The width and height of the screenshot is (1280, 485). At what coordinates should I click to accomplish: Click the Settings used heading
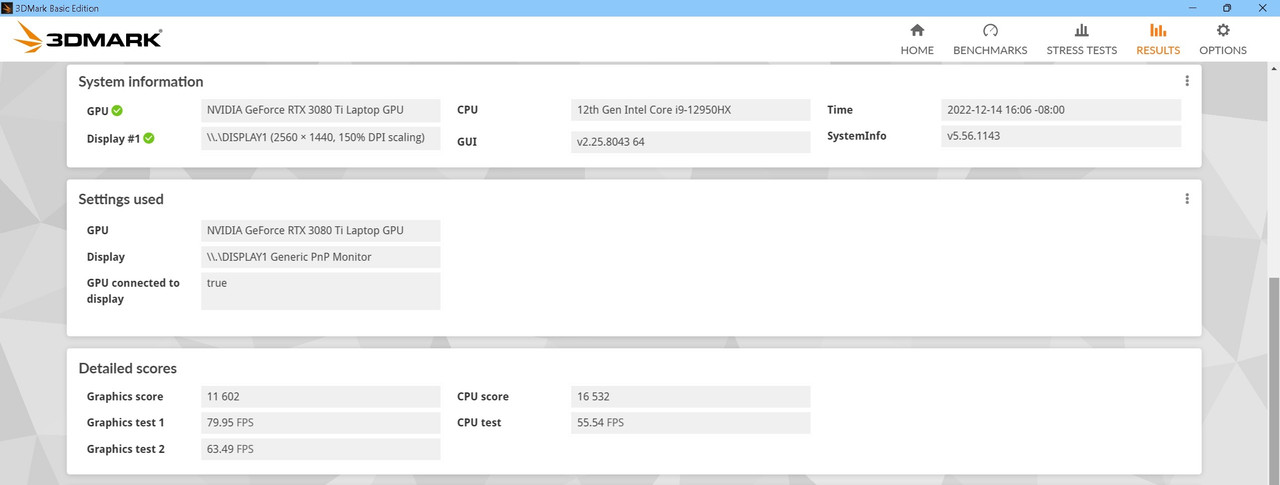121,199
